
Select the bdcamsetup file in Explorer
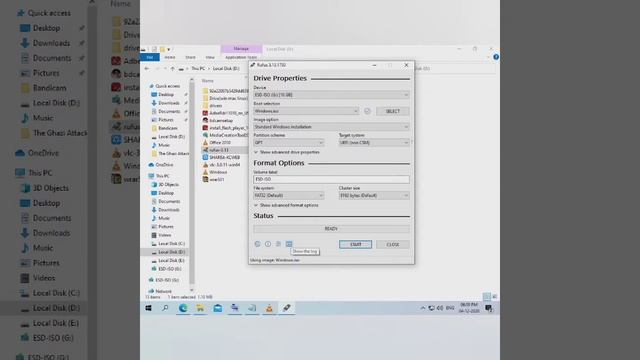pos(221,120)
